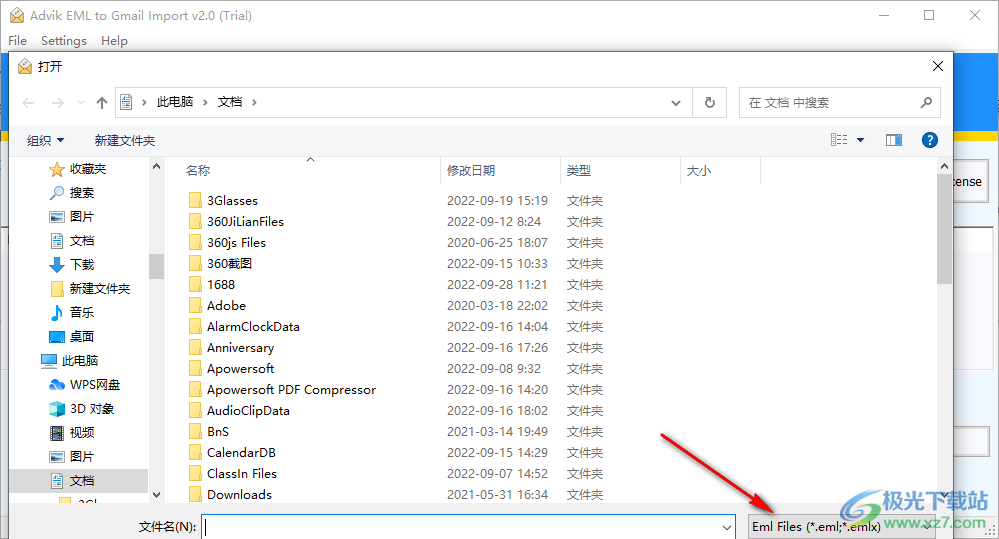Screen dimensions: 999x539
Task: Select 新建文件夹 in the navigation pane
Action: click(90, 289)
